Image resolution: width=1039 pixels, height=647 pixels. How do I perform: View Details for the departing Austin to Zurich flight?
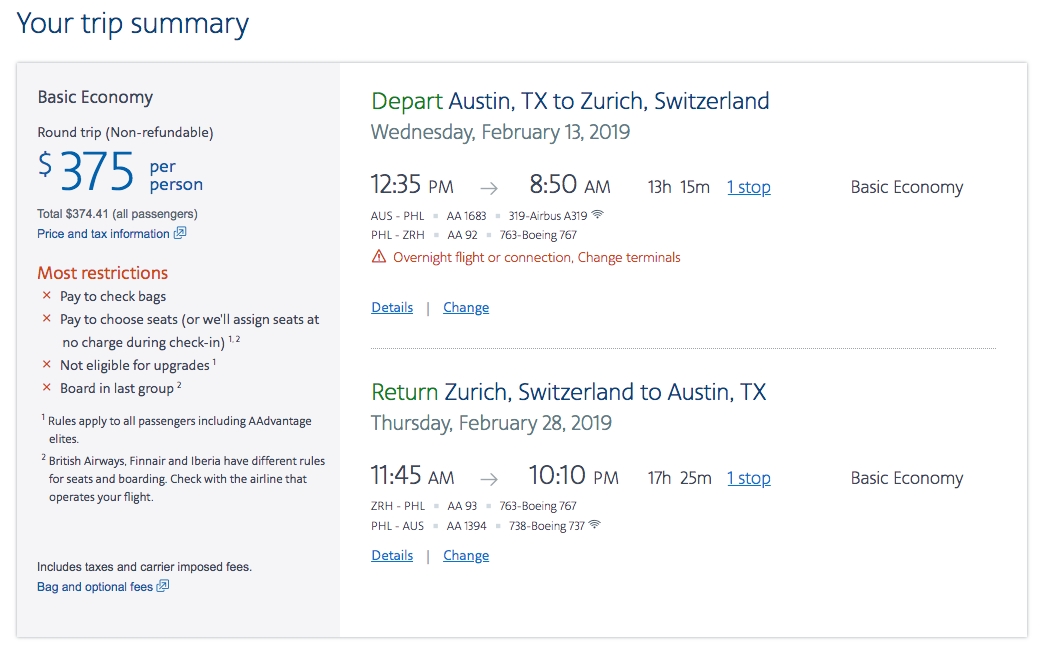click(392, 308)
